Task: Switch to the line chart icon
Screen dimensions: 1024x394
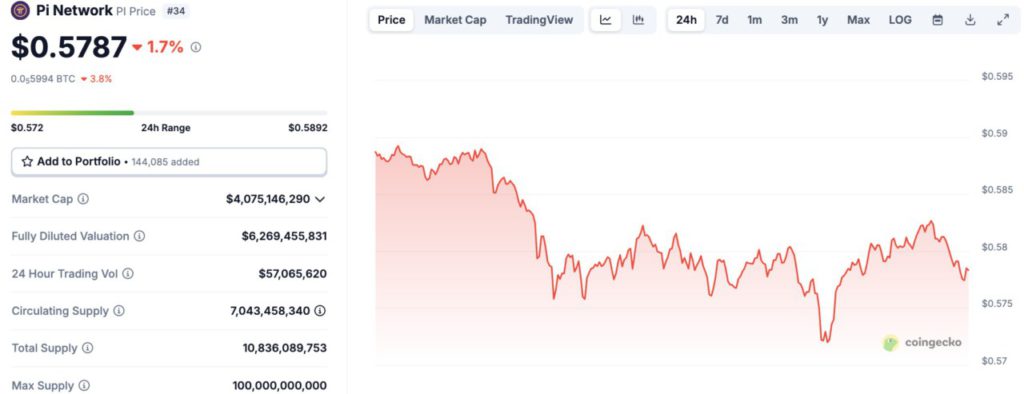Action: [x=605, y=20]
